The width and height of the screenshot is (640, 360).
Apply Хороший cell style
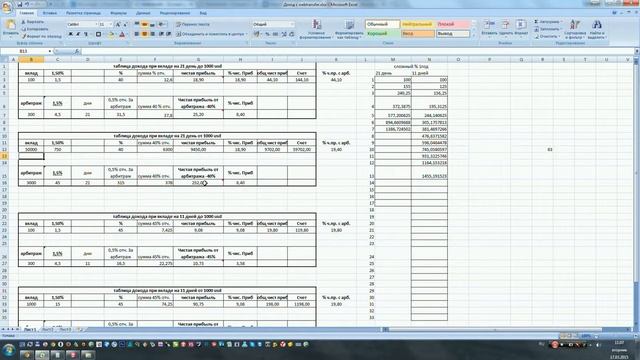coord(382,34)
